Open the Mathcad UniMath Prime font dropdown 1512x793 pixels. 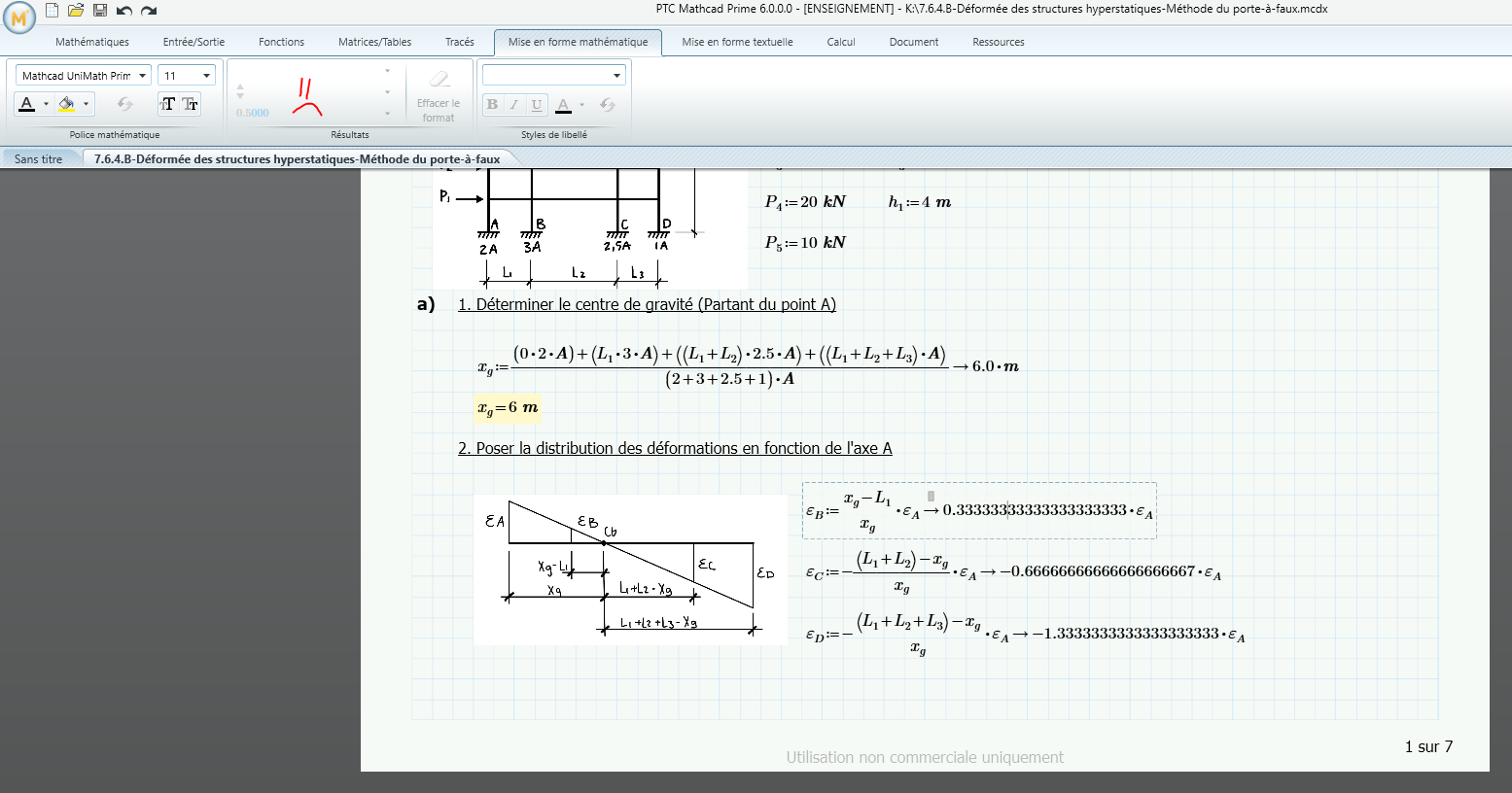coord(142,76)
